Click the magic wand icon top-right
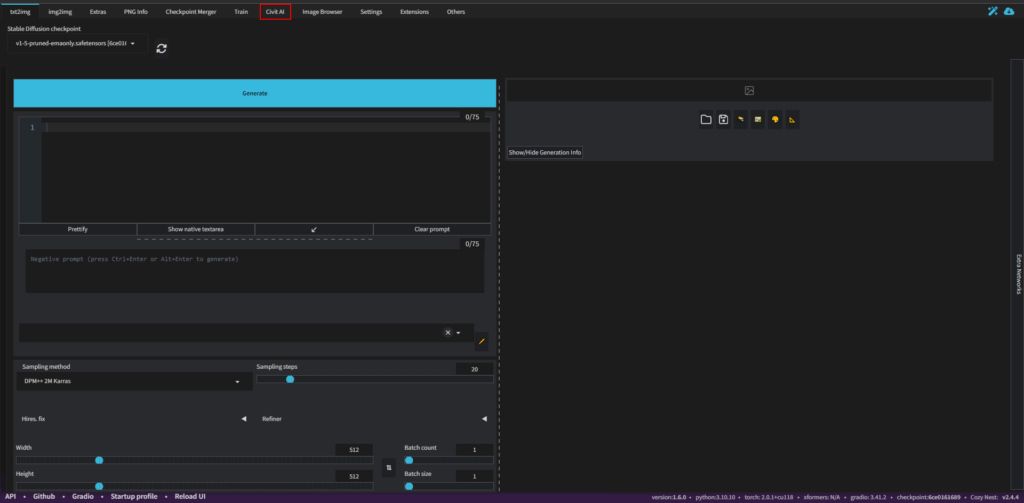This screenshot has width=1024, height=503. (x=991, y=12)
